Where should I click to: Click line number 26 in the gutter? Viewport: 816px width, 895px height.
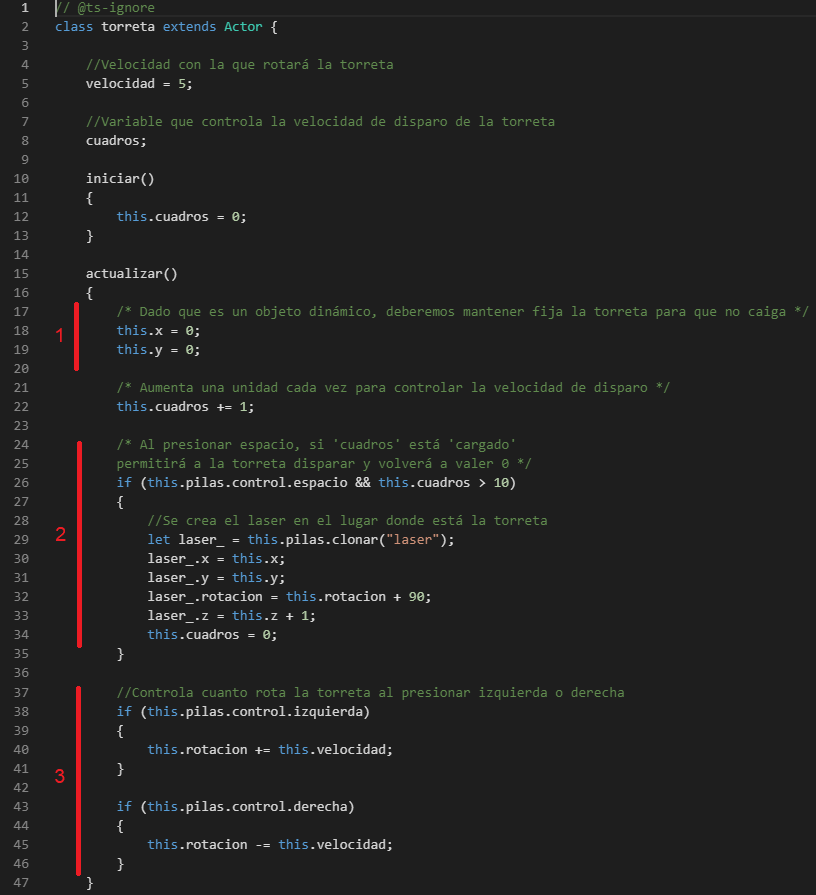click(x=21, y=483)
